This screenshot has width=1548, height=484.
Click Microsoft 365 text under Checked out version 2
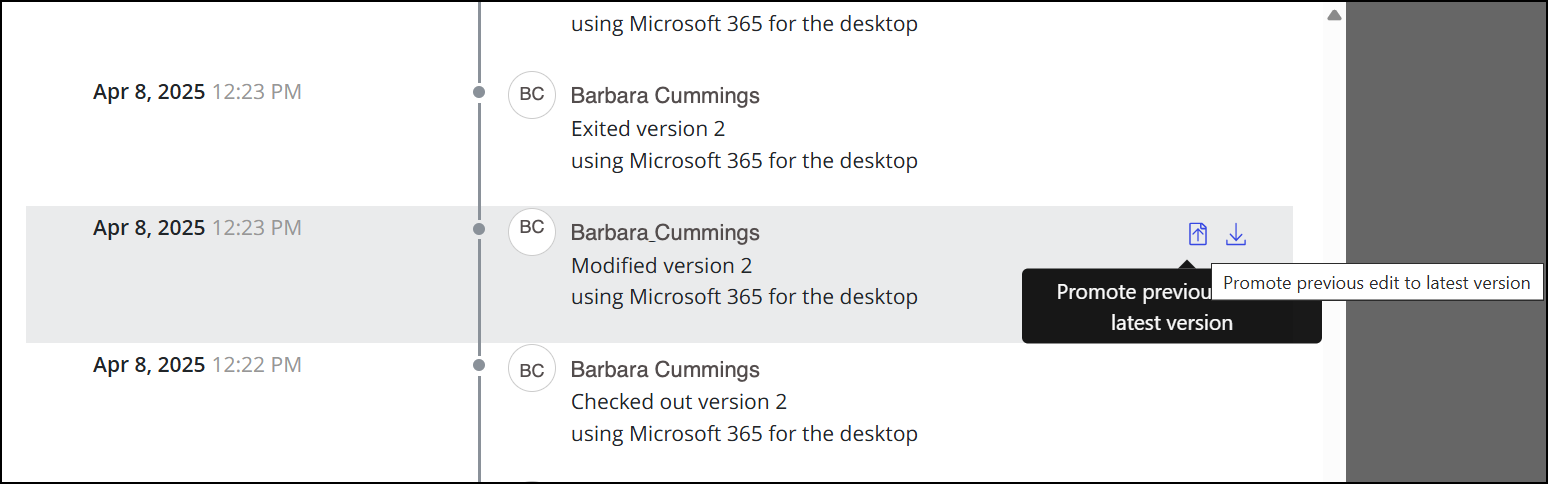744,434
